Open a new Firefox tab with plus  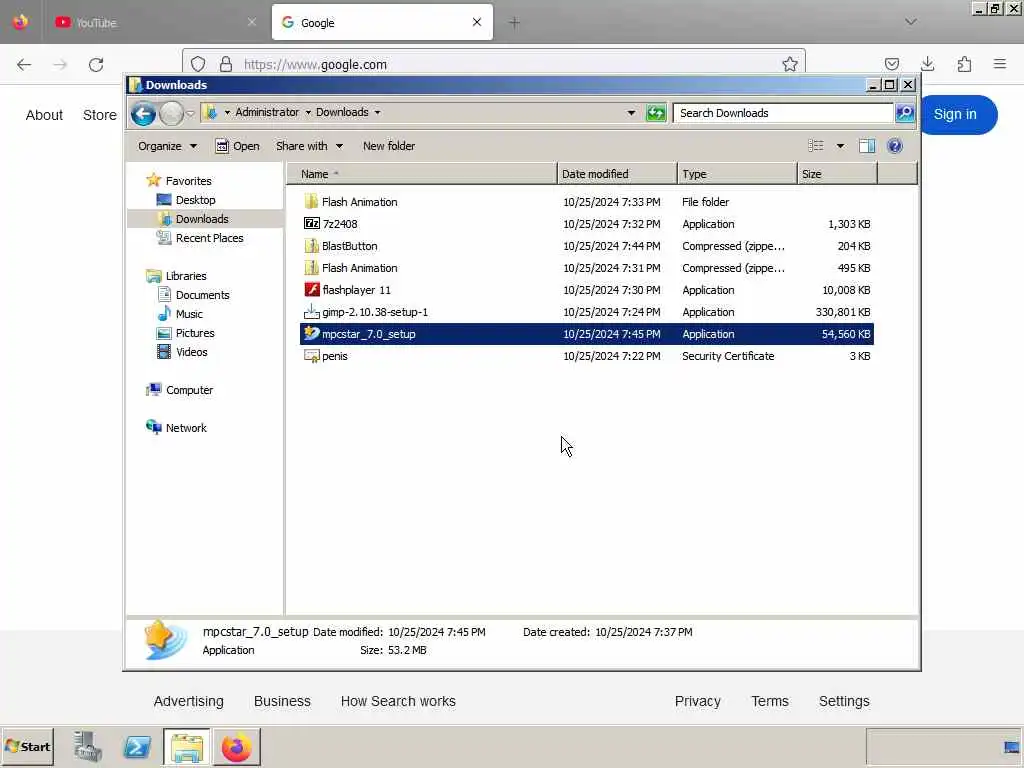point(514,23)
